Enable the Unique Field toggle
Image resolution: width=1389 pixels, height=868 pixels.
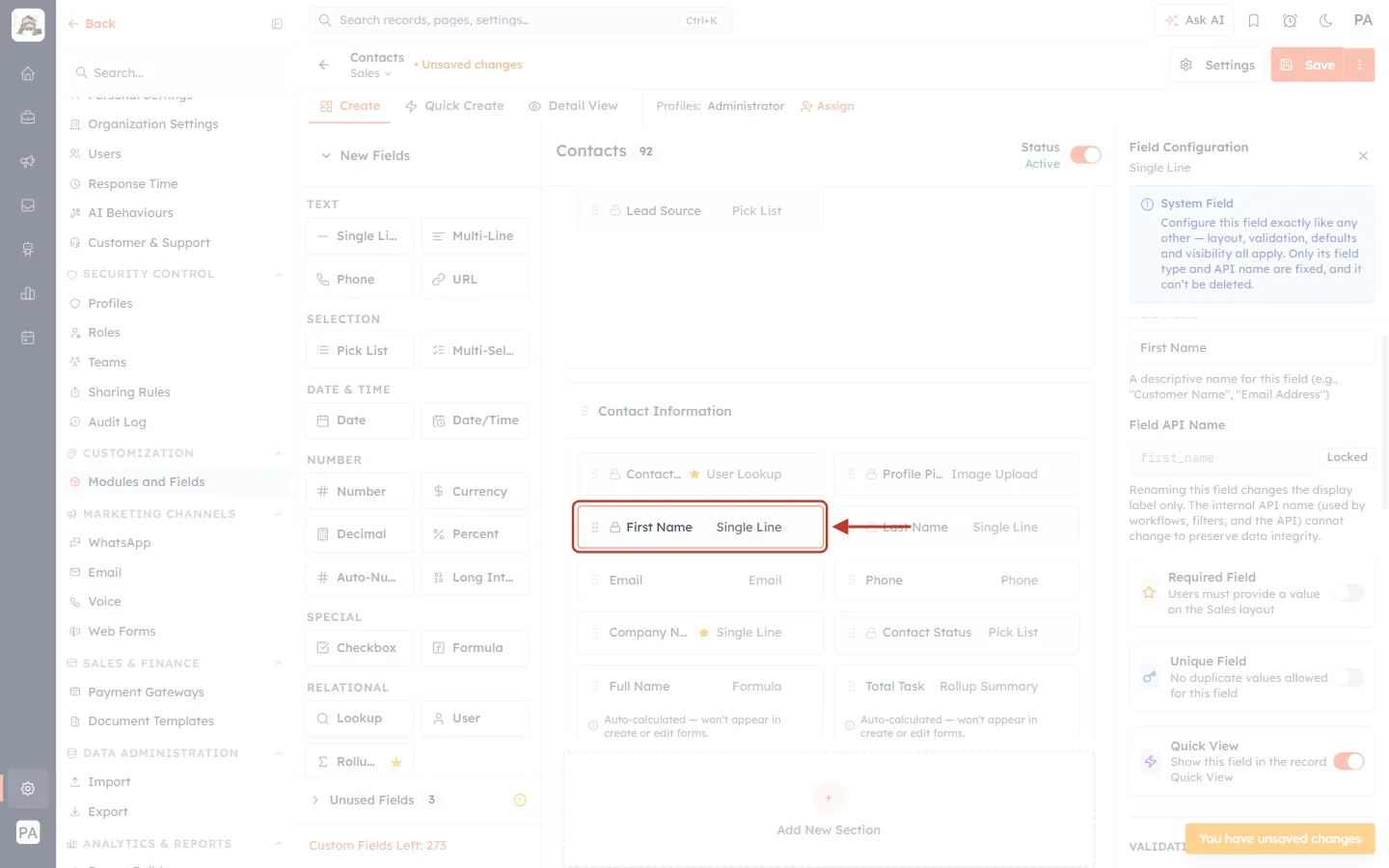pyautogui.click(x=1348, y=677)
